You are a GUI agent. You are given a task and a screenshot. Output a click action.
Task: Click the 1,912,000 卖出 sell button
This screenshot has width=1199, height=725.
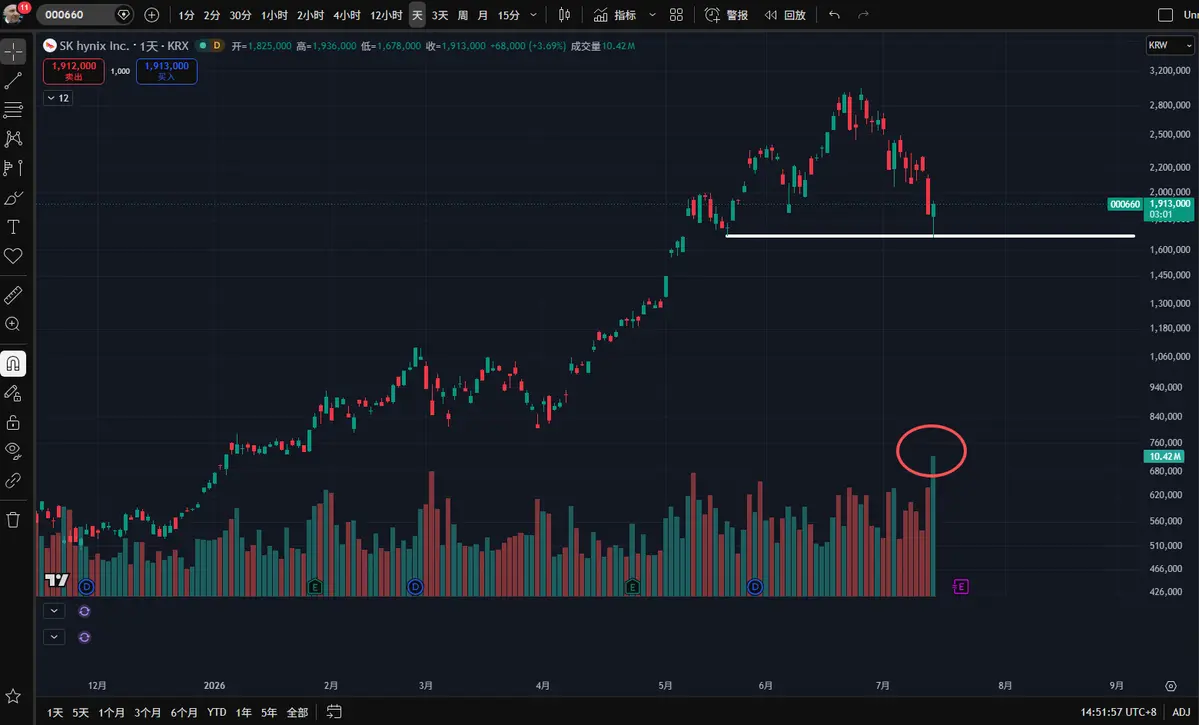(73, 71)
